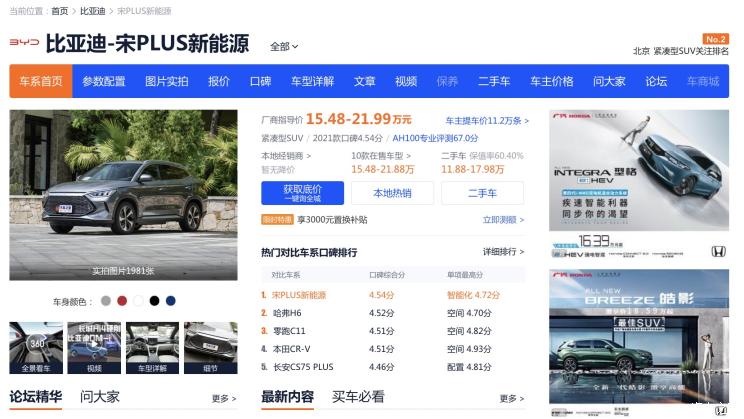
Task: Open the 参数配置 navigation tab
Action: click(x=104, y=81)
